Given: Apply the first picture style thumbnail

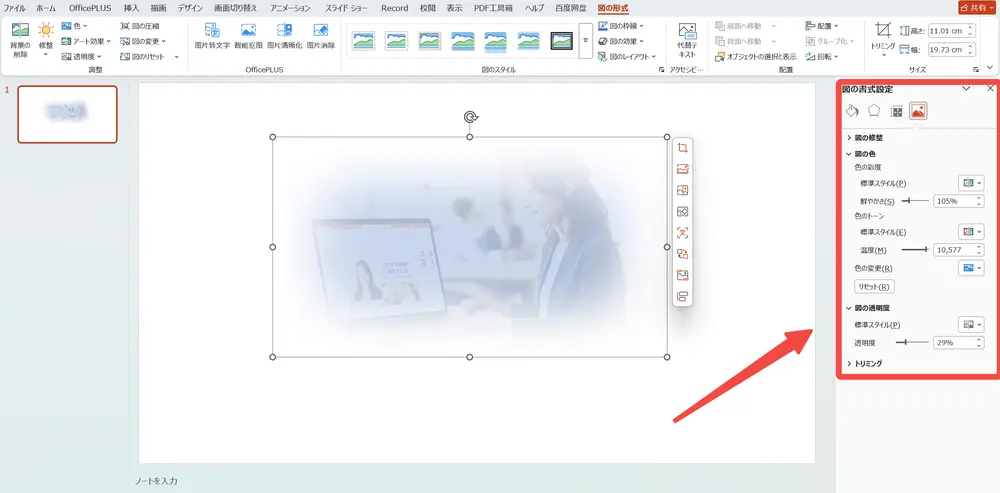Looking at the screenshot, I should pos(364,41).
